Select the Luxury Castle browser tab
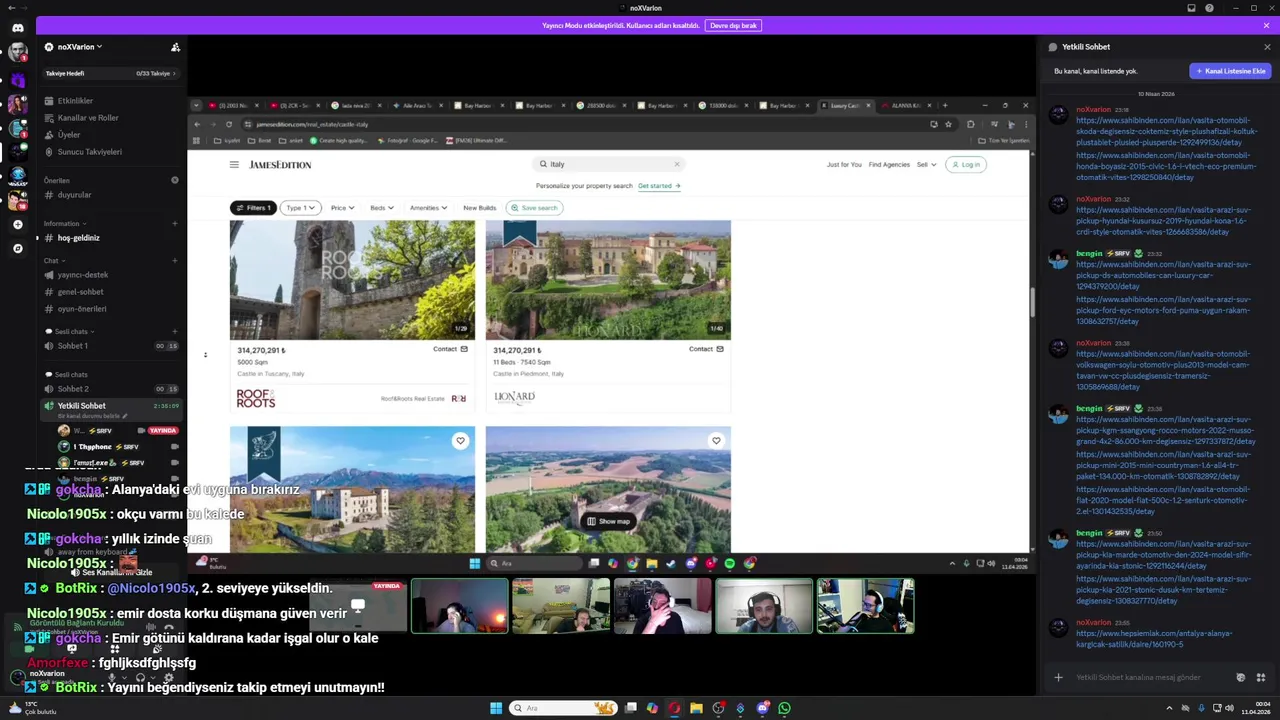This screenshot has height=720, width=1280. coord(846,105)
